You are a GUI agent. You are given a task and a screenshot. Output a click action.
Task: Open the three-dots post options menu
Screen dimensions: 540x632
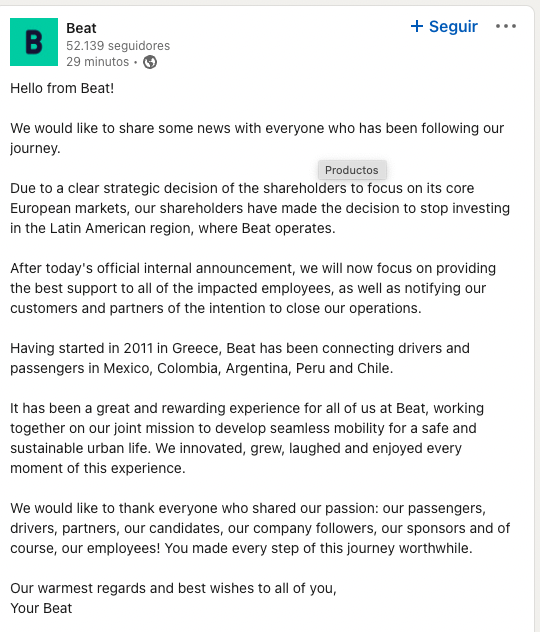[x=506, y=26]
